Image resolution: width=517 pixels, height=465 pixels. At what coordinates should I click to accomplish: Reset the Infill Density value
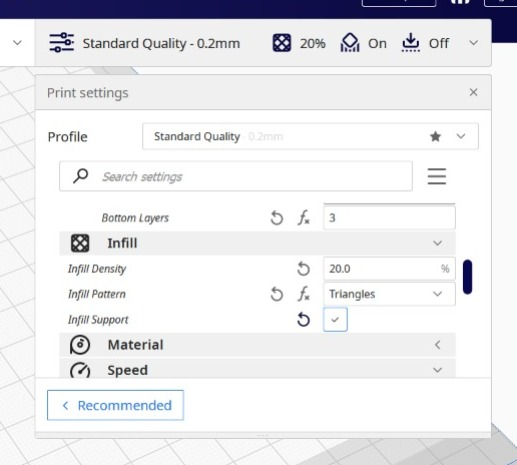point(303,269)
